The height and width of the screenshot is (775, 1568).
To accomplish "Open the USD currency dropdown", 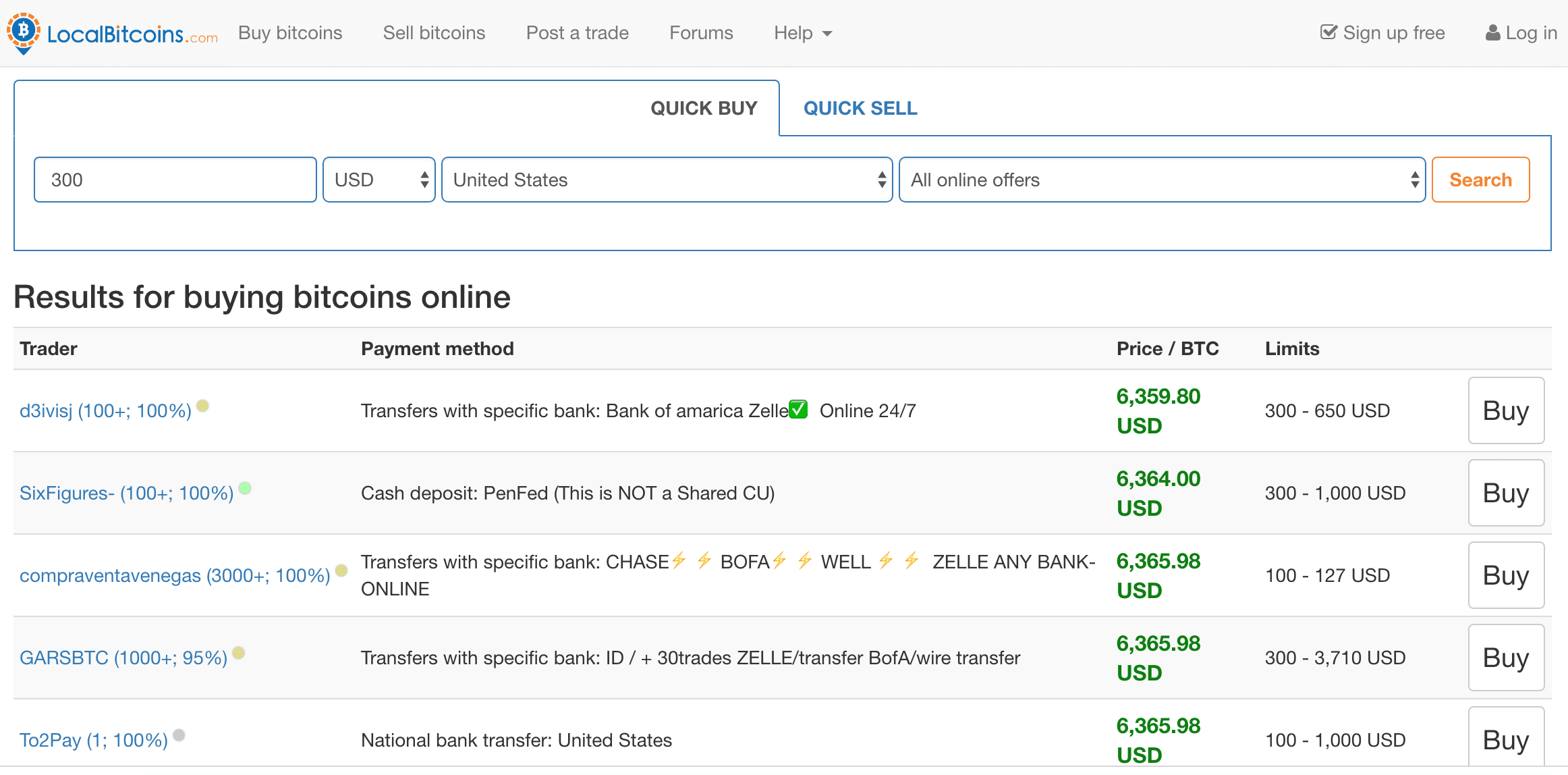I will coord(379,180).
